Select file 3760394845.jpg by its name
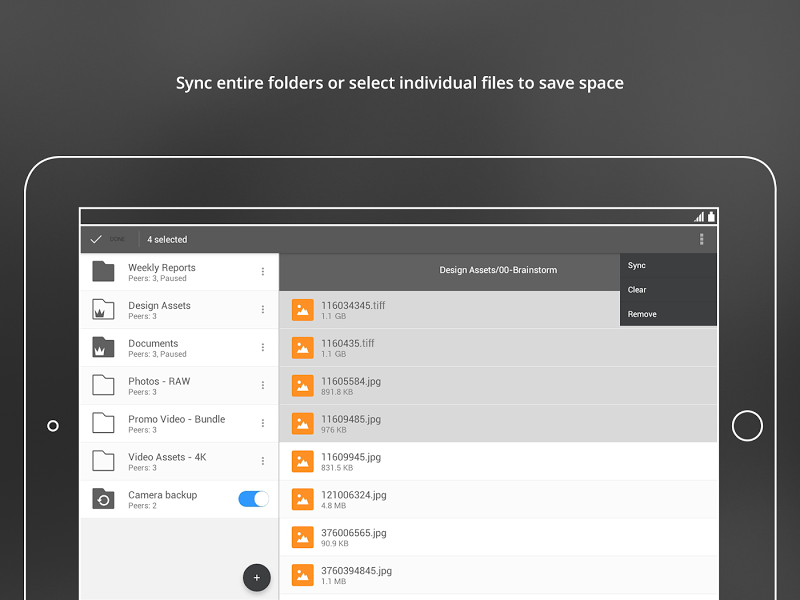This screenshot has width=800, height=600. click(357, 571)
